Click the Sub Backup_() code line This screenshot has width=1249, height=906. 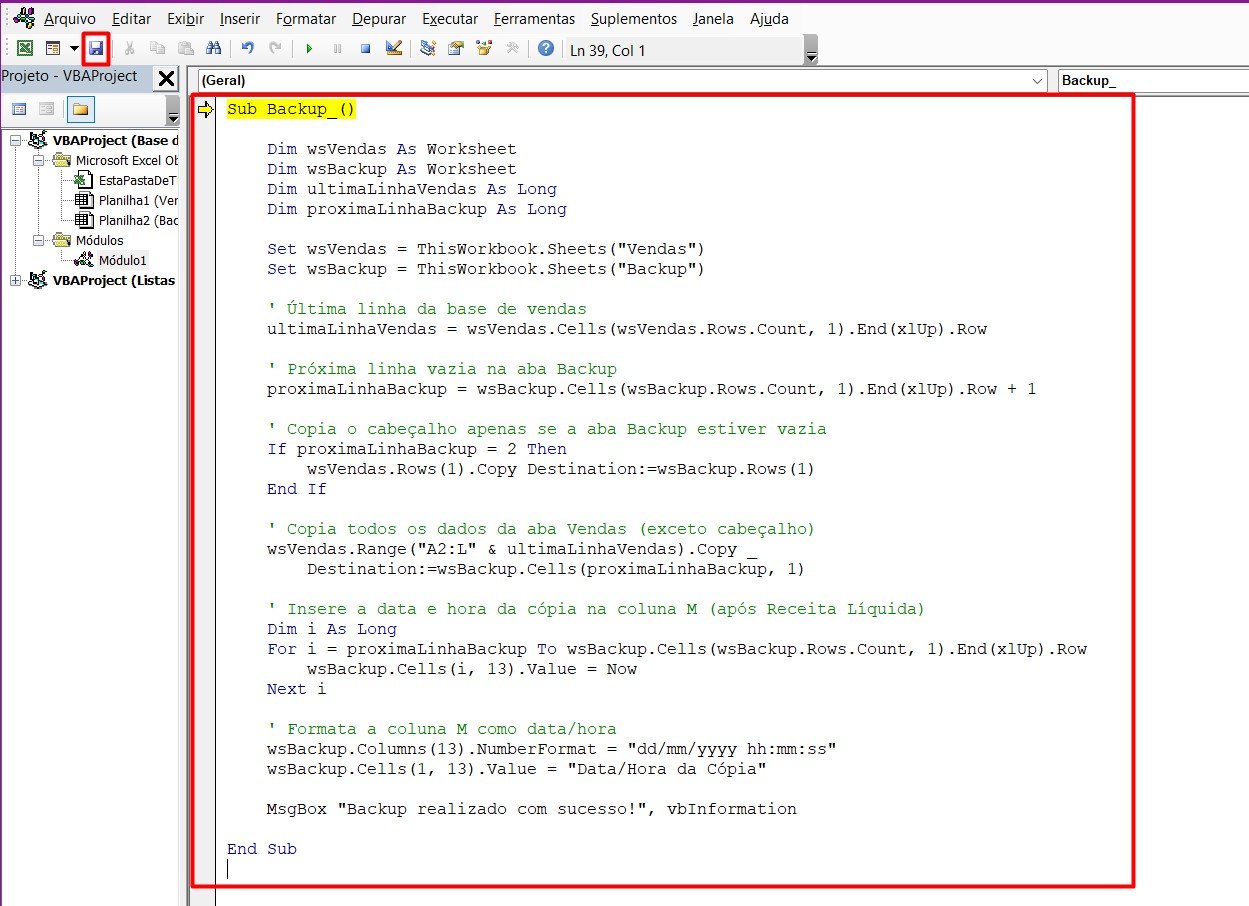(x=291, y=109)
